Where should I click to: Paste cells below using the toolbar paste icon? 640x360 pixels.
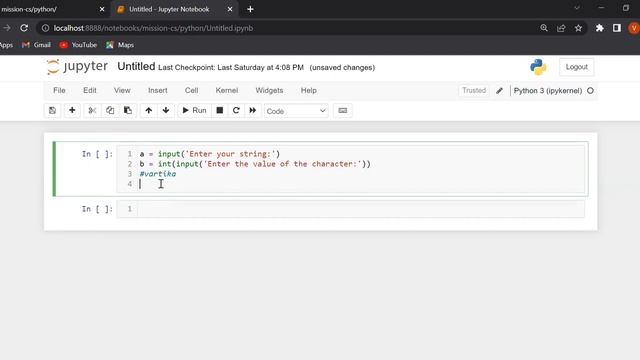click(x=128, y=111)
